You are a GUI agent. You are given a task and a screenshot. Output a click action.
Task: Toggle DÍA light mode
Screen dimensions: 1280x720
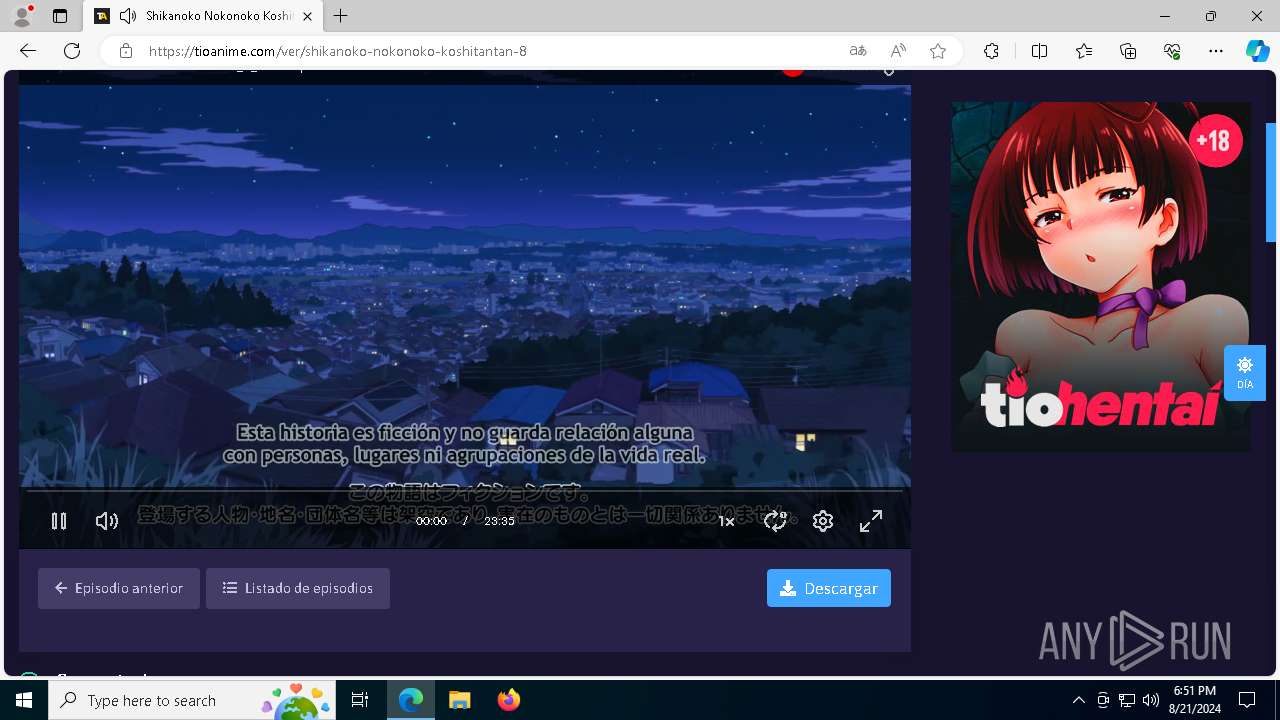1245,373
